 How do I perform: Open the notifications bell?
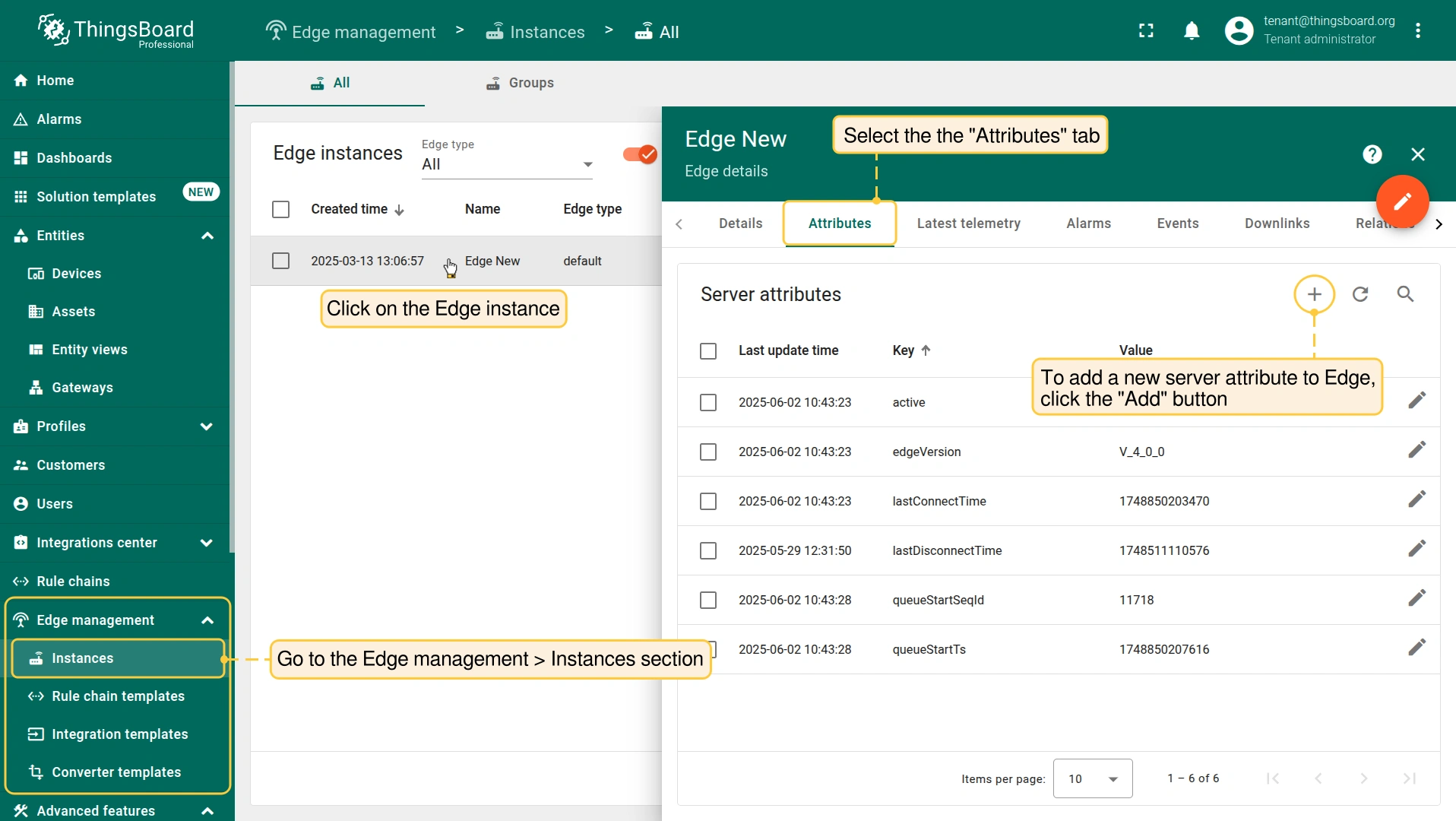(x=1192, y=31)
